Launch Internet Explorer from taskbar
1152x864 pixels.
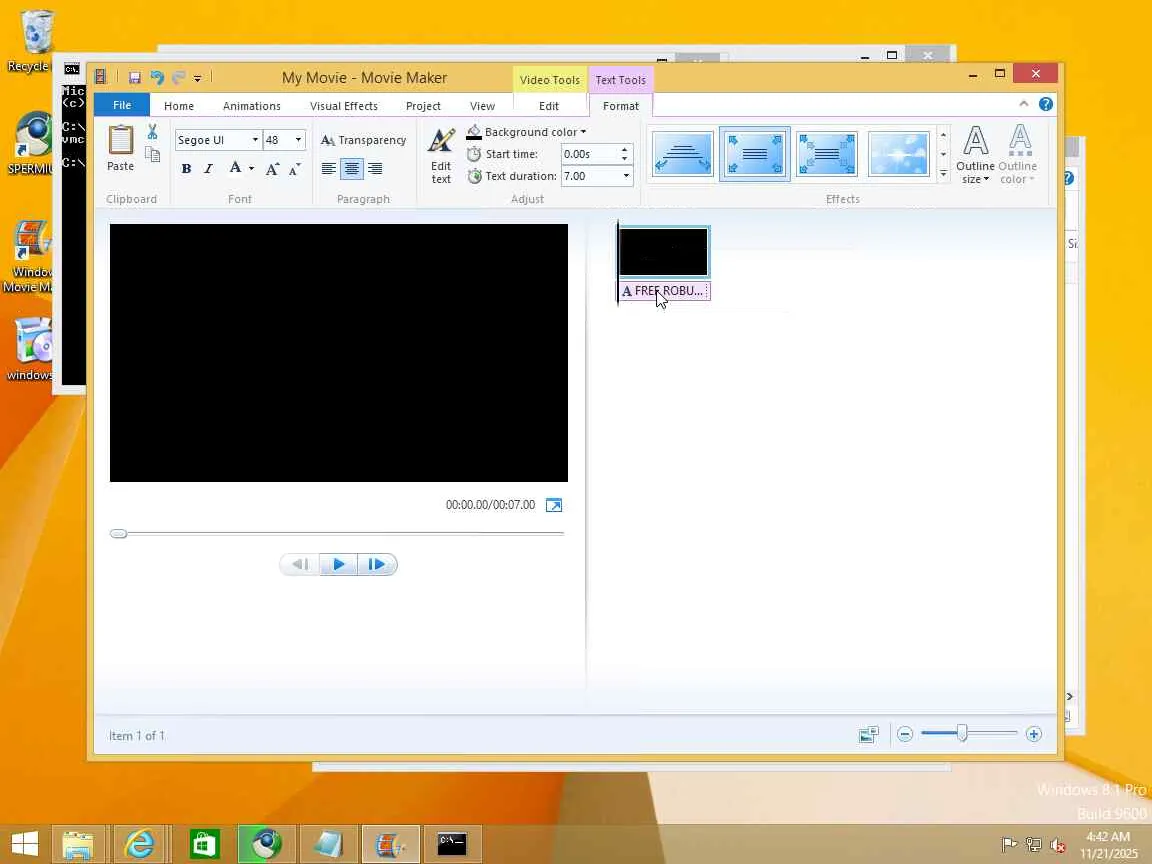(x=140, y=843)
